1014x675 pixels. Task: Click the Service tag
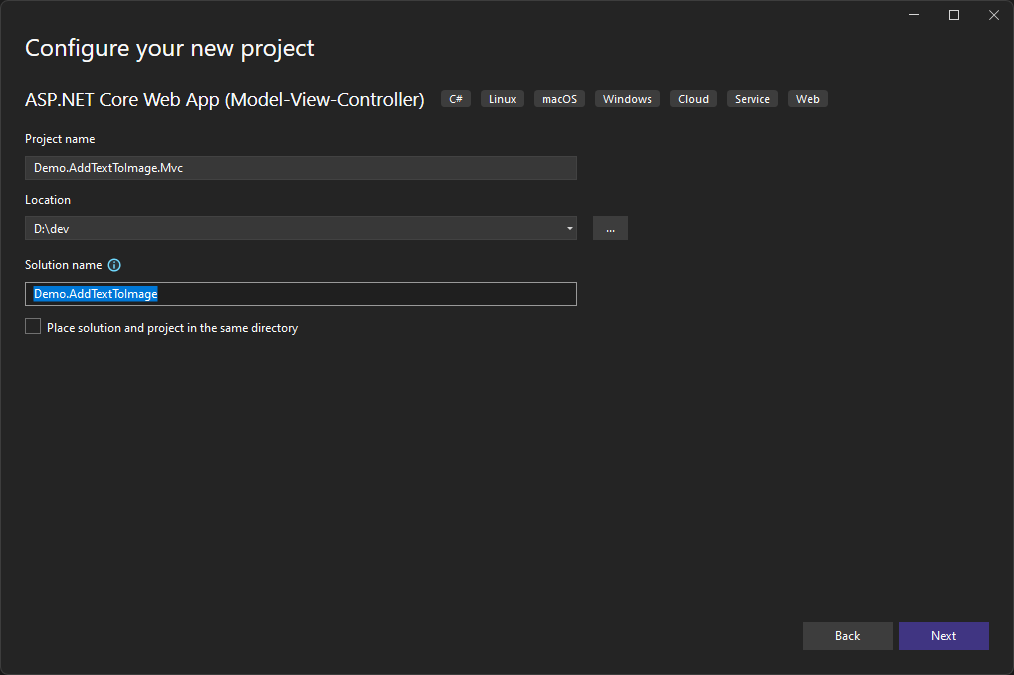pos(752,99)
